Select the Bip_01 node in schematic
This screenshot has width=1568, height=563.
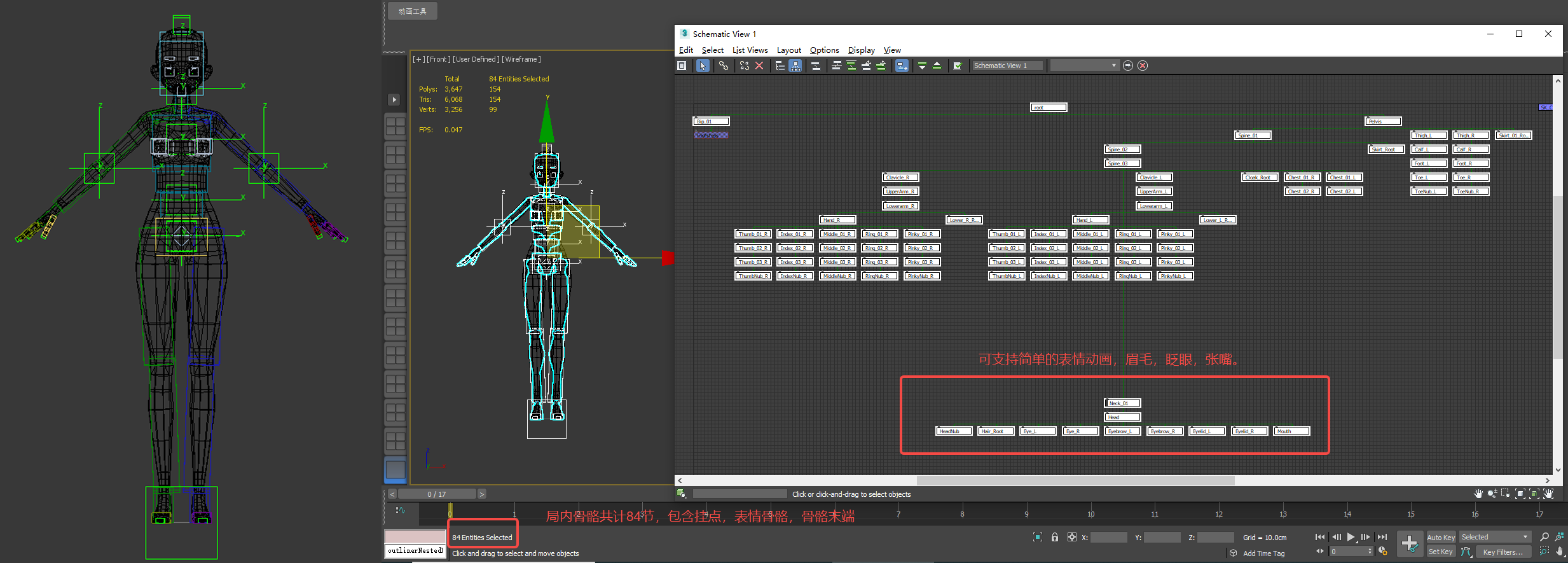click(711, 122)
